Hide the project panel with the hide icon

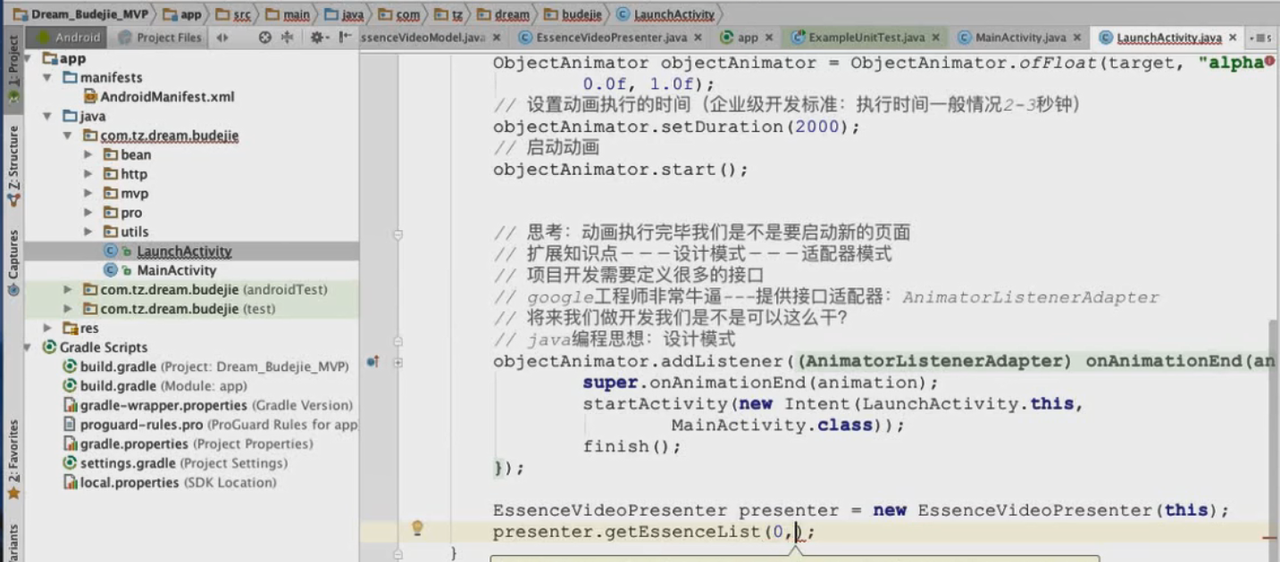click(x=343, y=37)
